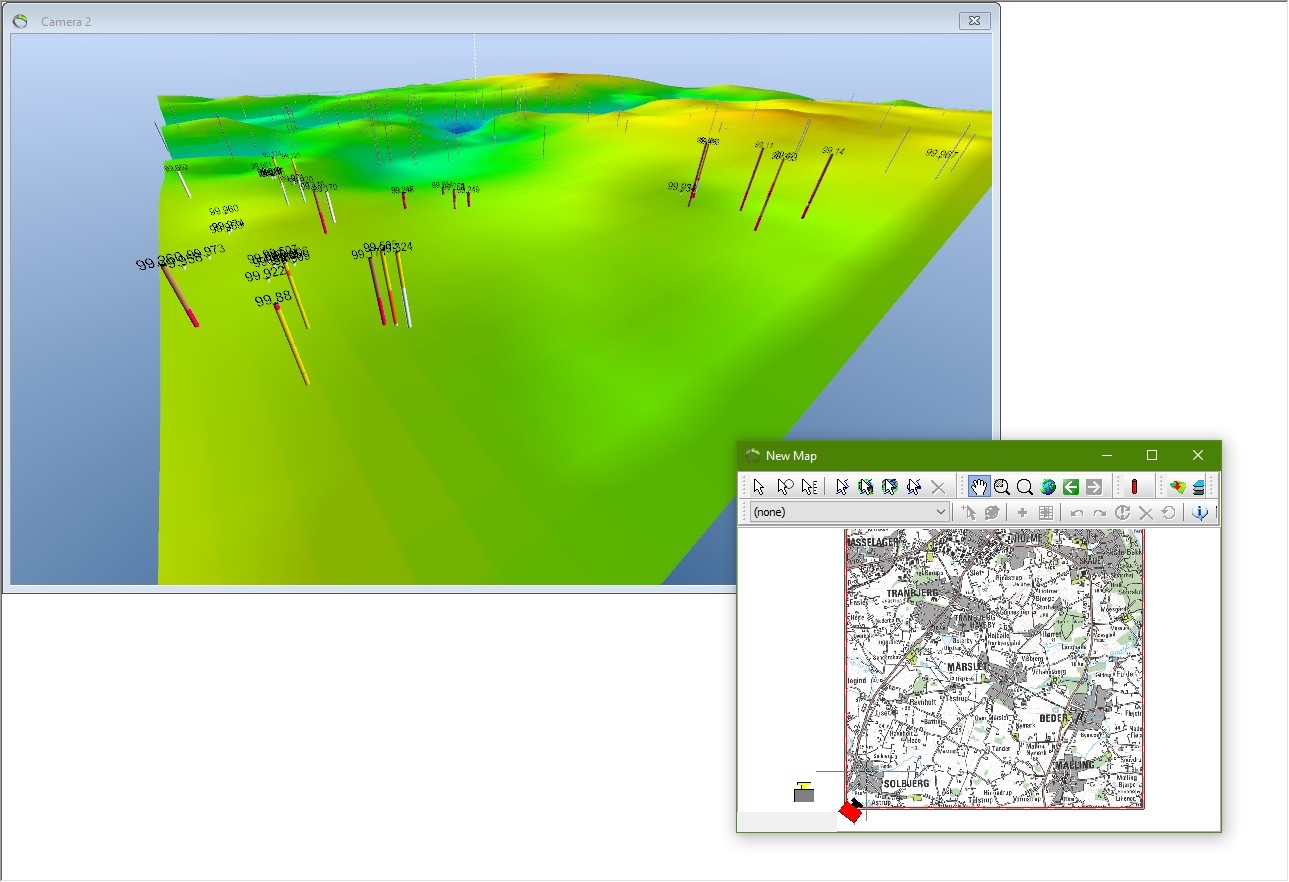This screenshot has height=882, width=1289.
Task: Click the grey polygon edit icon
Action: pyautogui.click(x=992, y=512)
